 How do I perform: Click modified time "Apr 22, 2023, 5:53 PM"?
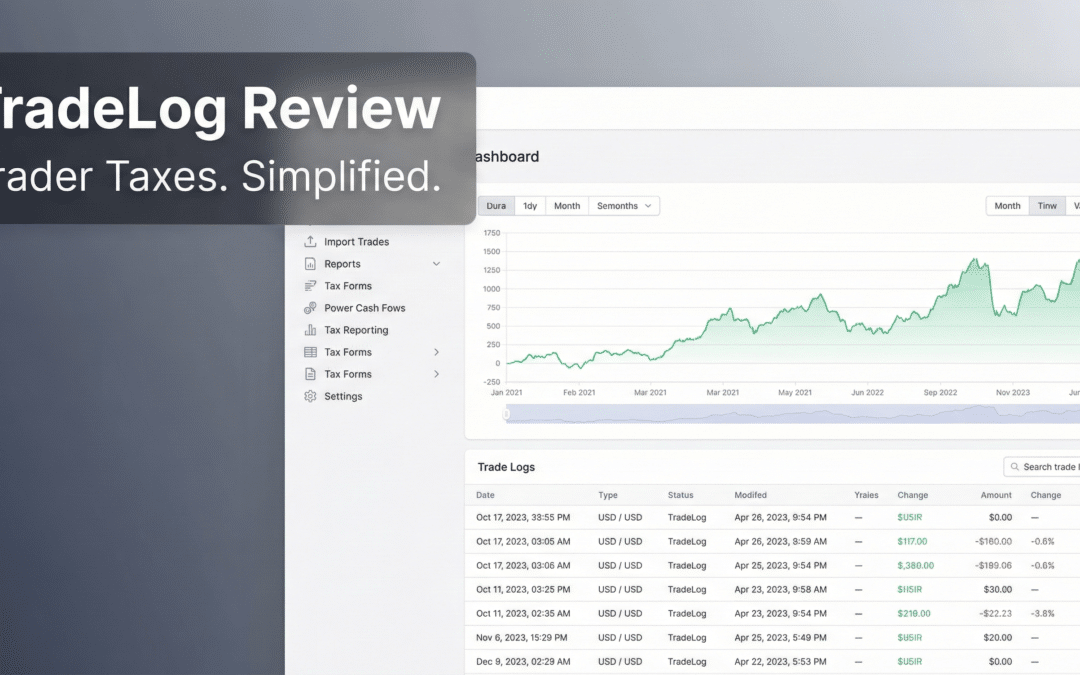tap(780, 662)
